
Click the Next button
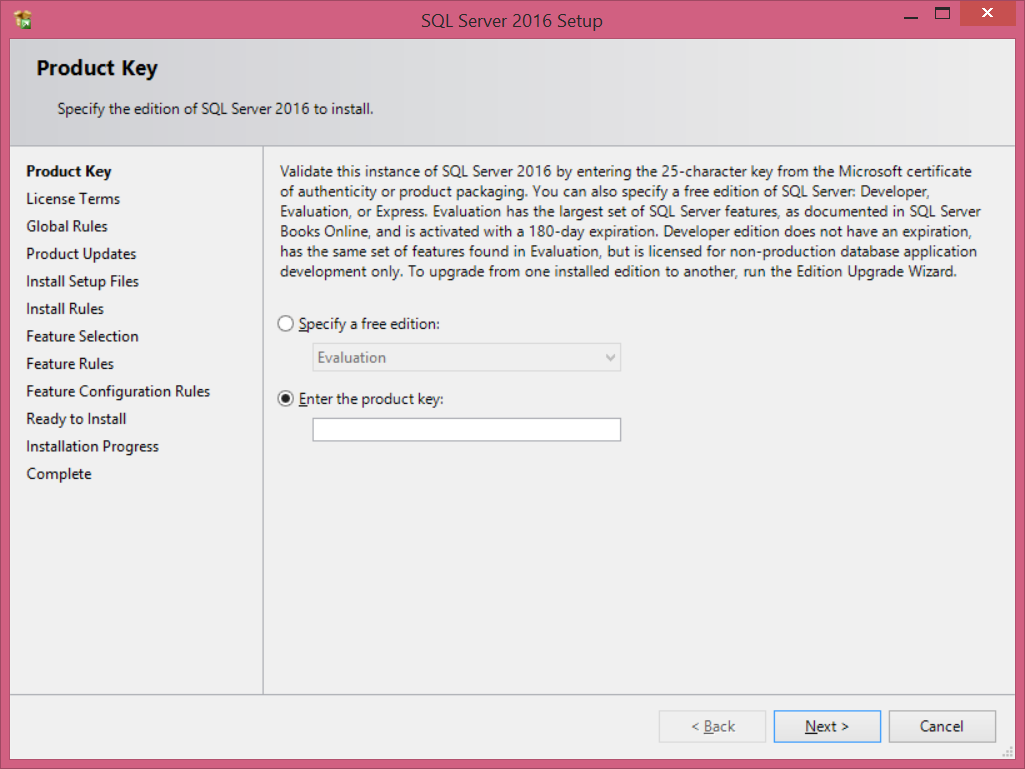pos(827,726)
